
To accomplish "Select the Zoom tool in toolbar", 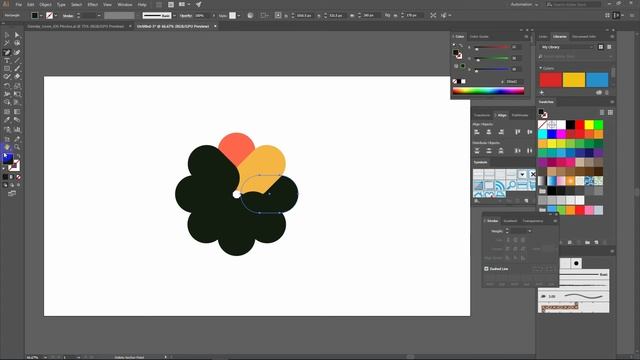I will tap(17, 147).
